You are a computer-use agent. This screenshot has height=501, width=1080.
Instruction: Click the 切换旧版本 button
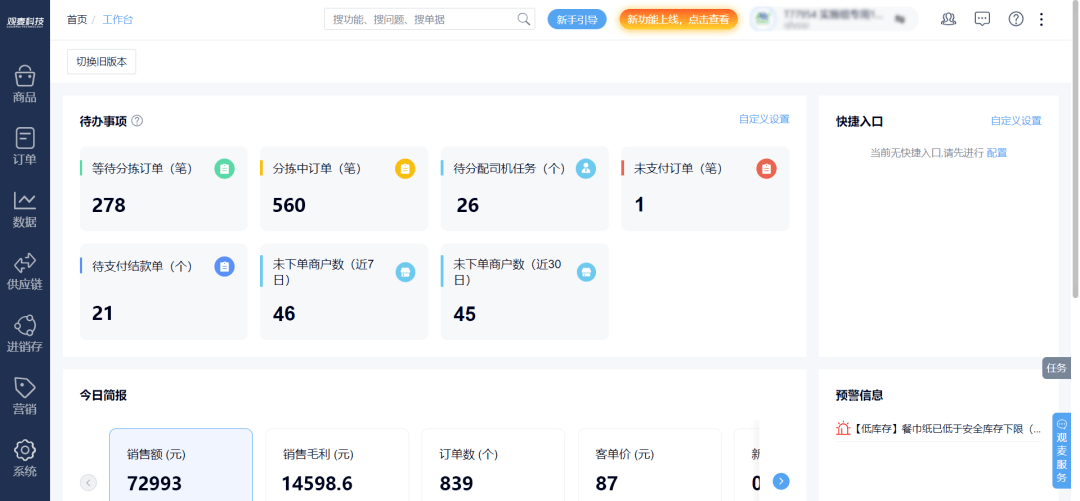coord(101,61)
